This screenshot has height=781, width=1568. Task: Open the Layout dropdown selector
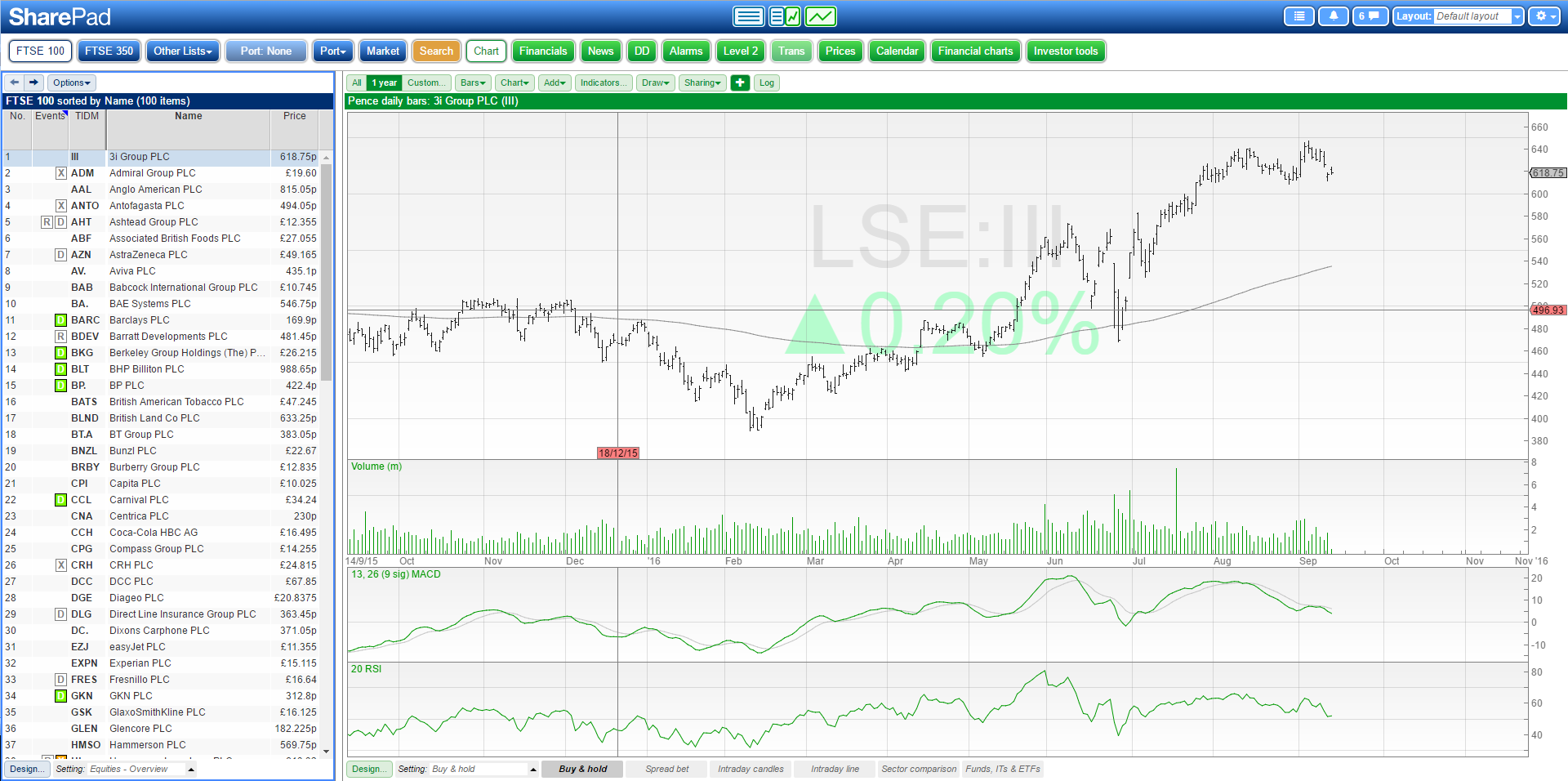[x=1459, y=16]
